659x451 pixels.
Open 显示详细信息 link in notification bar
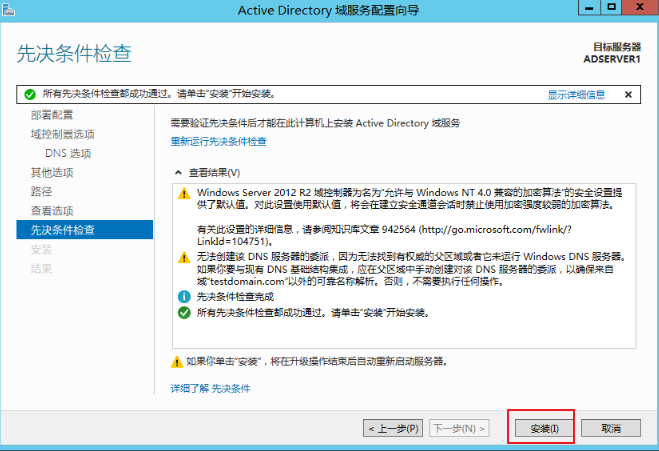click(x=576, y=95)
